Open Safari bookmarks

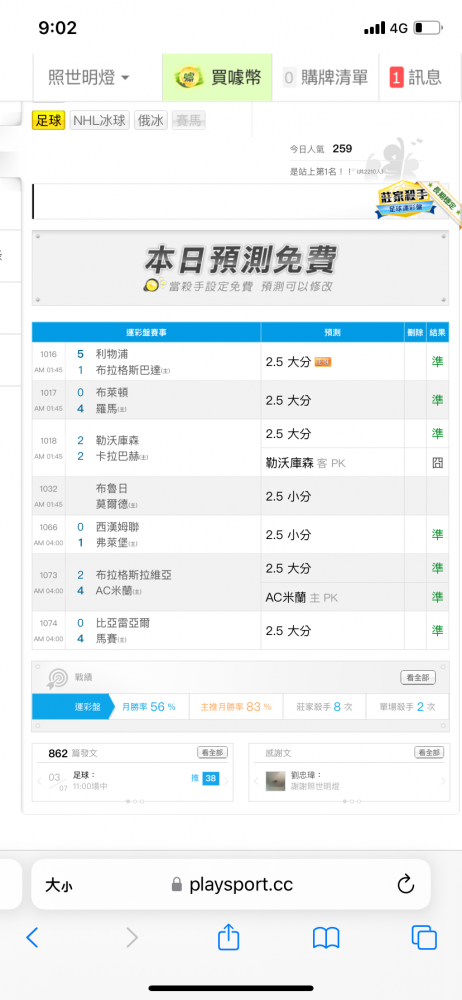[x=325, y=938]
